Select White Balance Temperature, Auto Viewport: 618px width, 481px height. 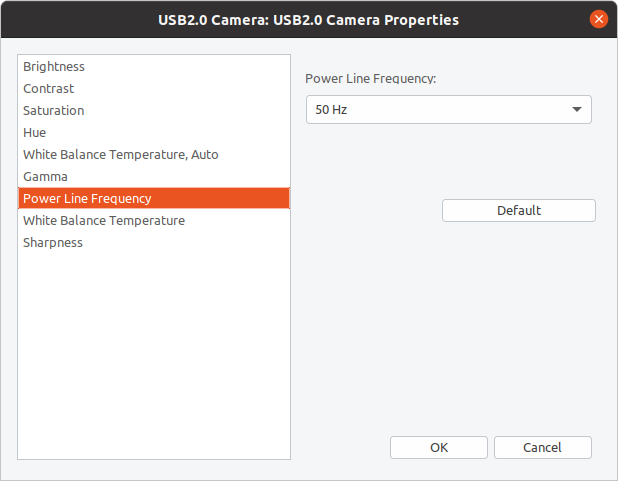tap(154, 155)
